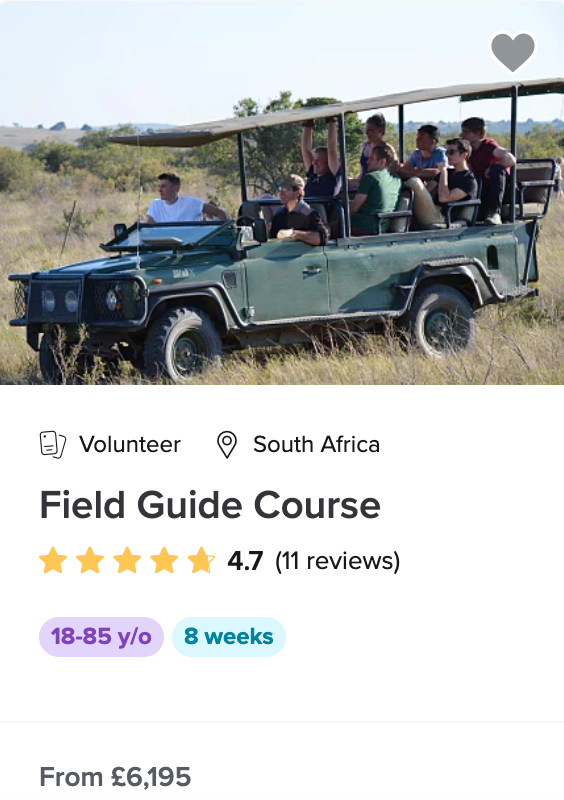Click the first rating star

pos(53,560)
